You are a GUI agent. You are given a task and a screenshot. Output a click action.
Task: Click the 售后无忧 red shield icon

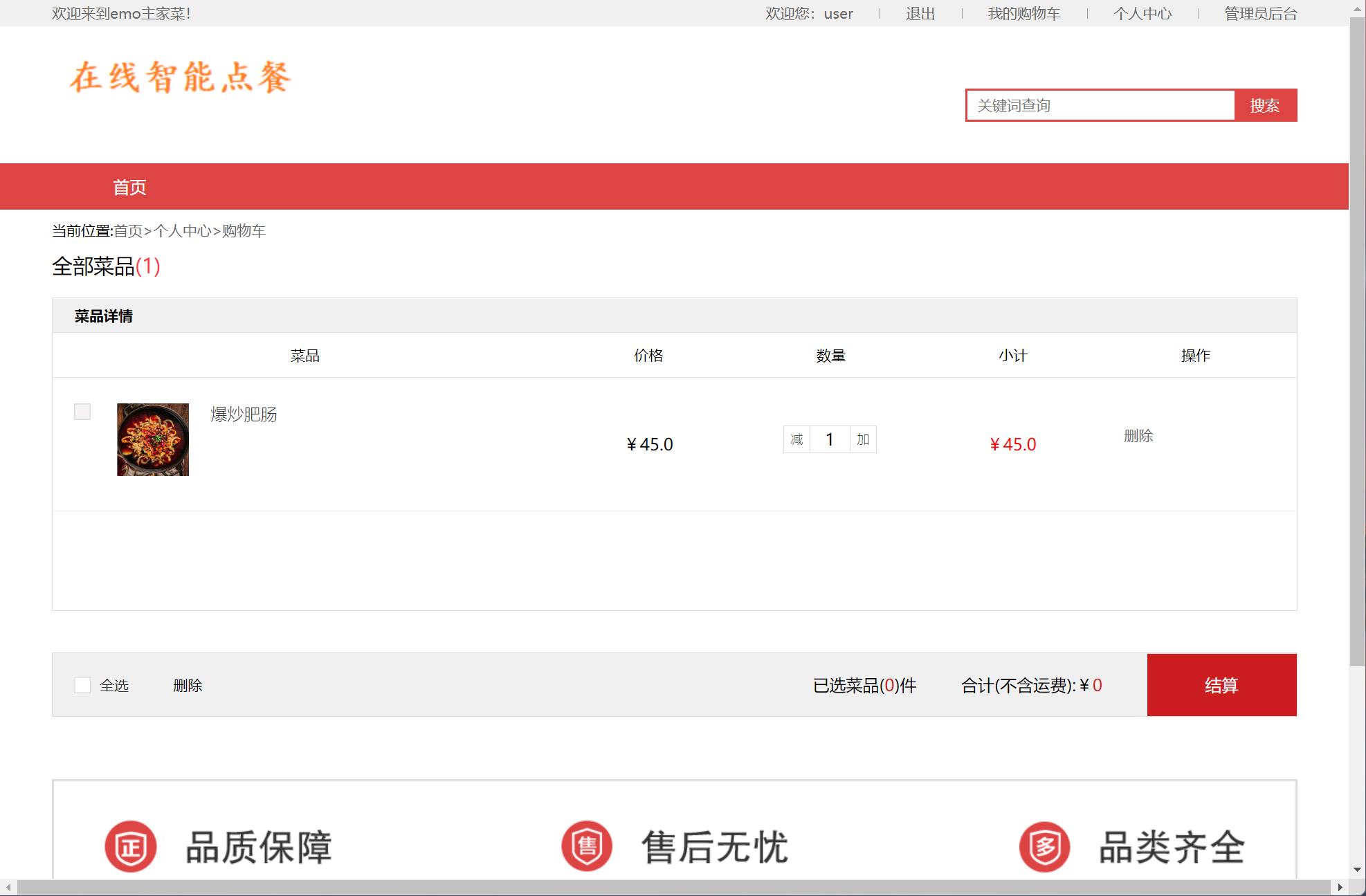pos(587,846)
